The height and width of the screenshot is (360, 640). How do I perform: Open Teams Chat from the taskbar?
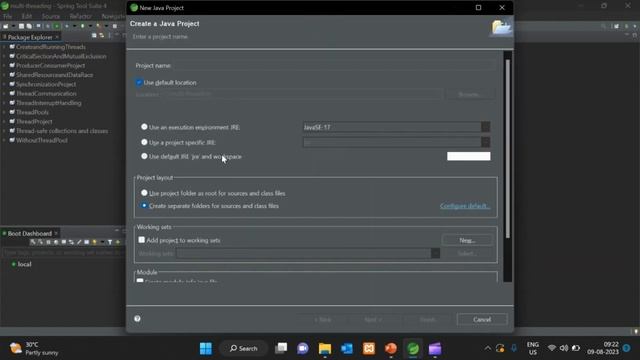point(303,348)
